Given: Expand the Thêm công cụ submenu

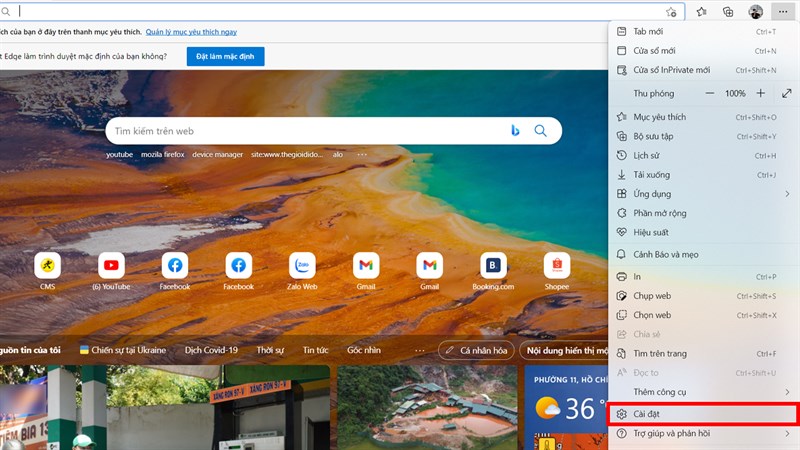Looking at the screenshot, I should 703,392.
